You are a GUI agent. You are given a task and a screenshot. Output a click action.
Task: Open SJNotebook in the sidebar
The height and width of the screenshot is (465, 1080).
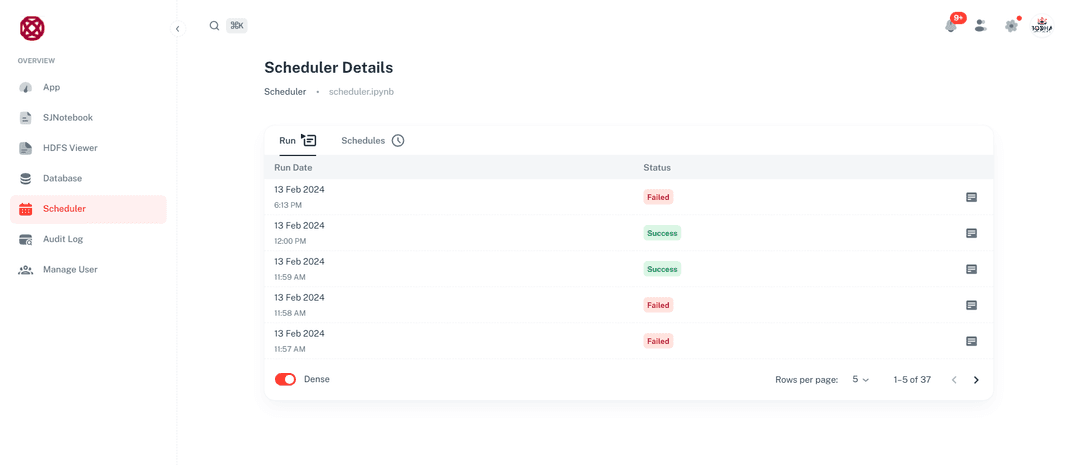(x=67, y=118)
